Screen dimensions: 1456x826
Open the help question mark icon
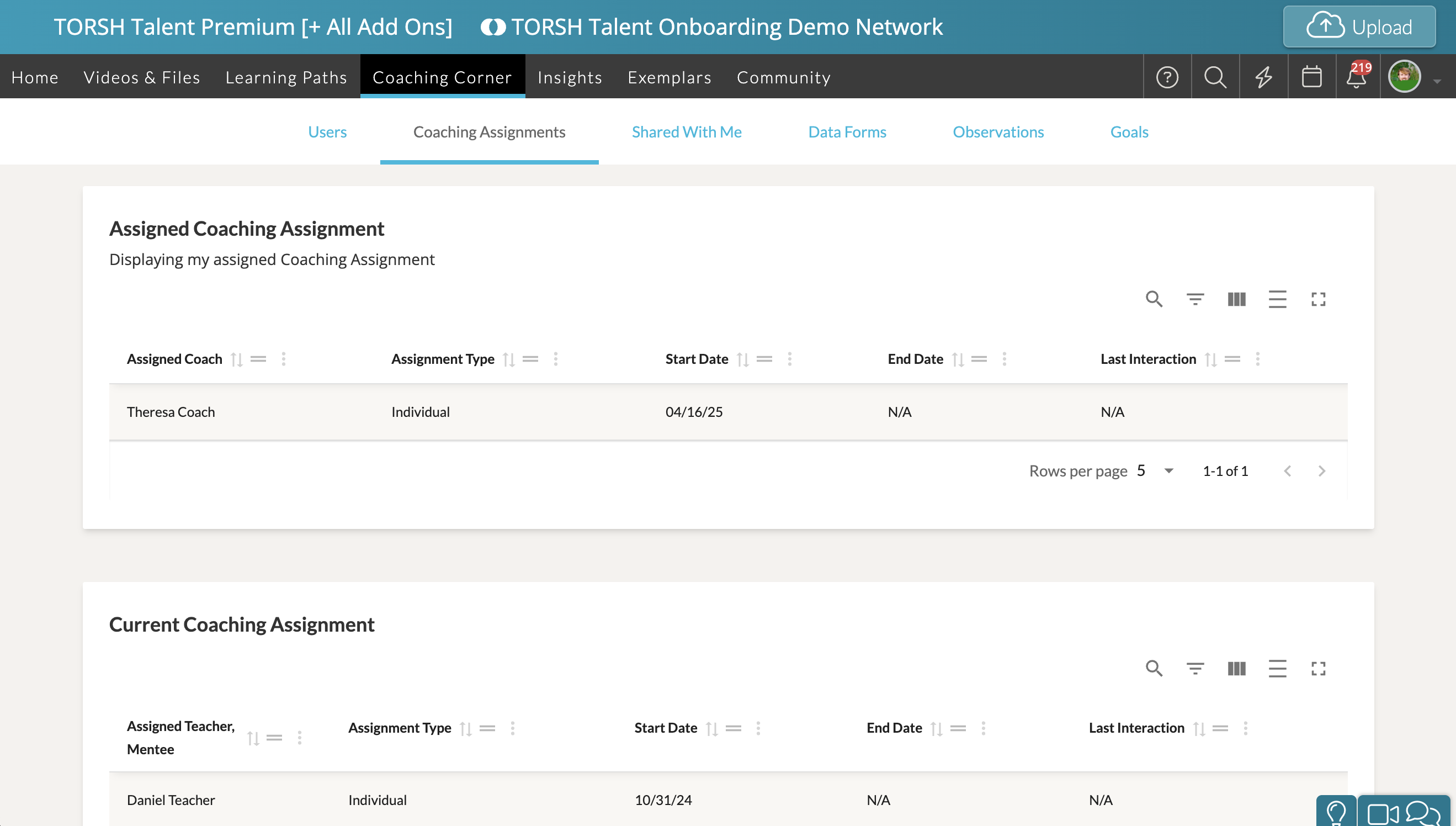1167,77
